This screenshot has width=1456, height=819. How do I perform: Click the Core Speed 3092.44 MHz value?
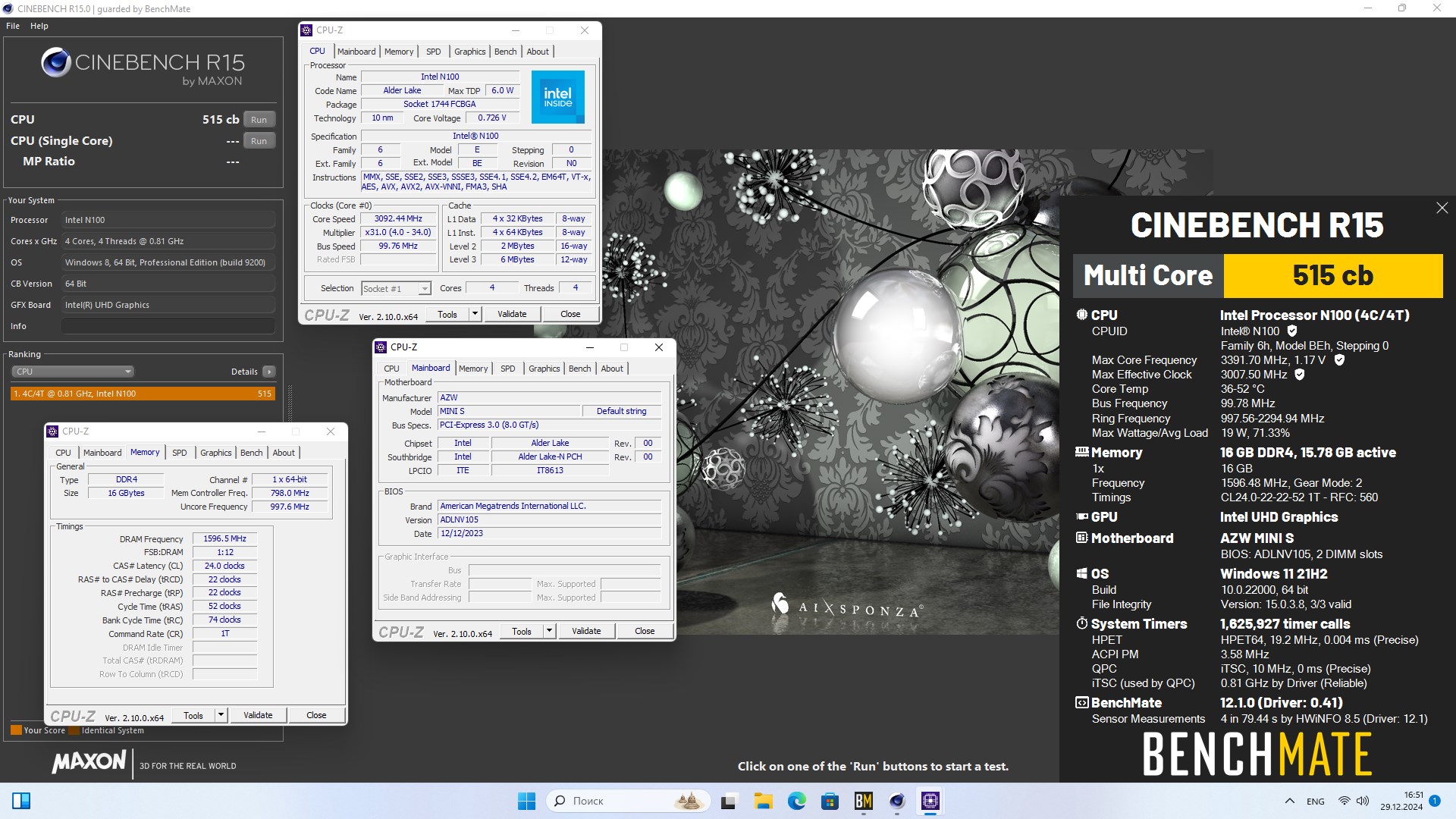tap(398, 219)
